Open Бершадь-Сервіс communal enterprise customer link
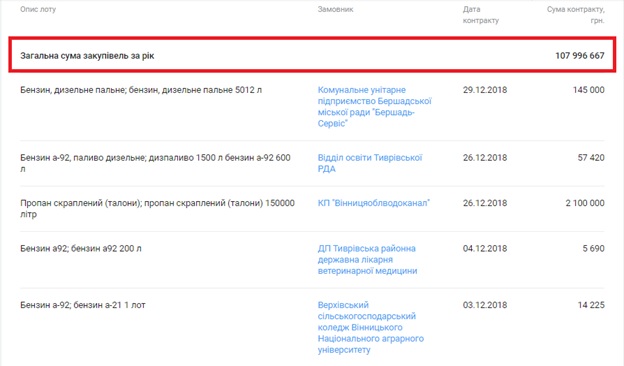Viewport: 624px width, 366px height. [374, 107]
